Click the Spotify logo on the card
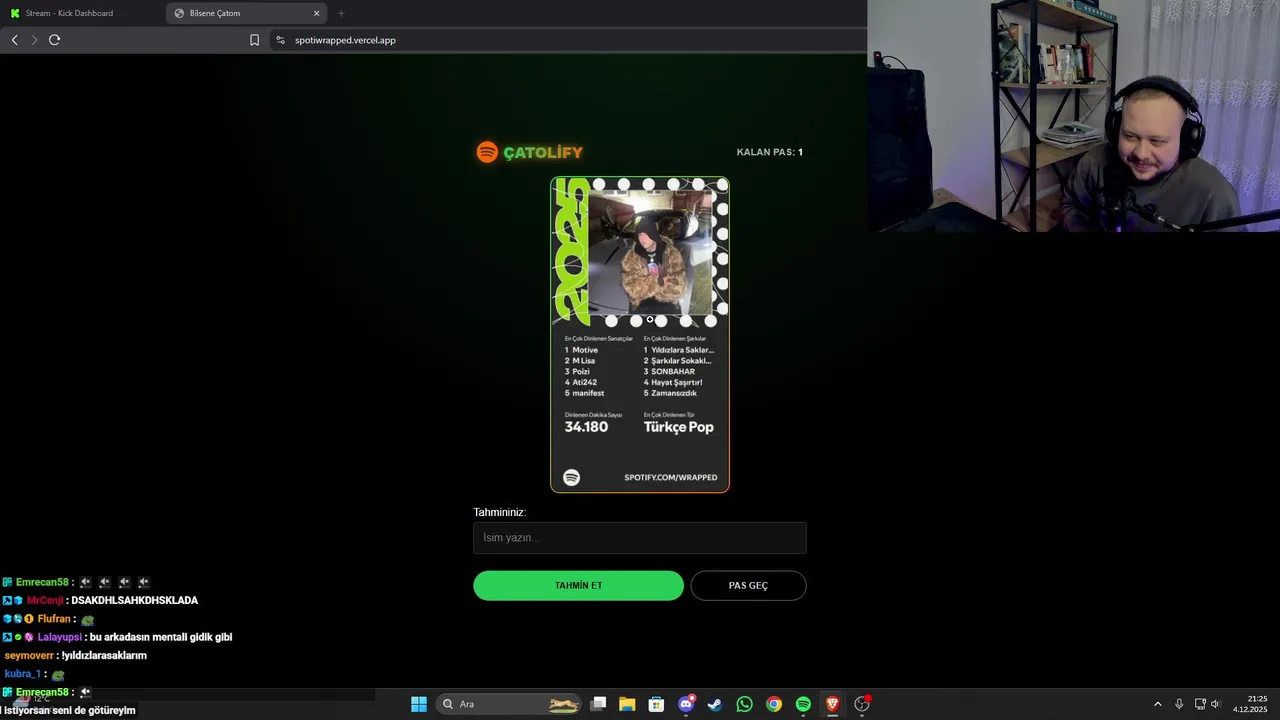 click(571, 478)
